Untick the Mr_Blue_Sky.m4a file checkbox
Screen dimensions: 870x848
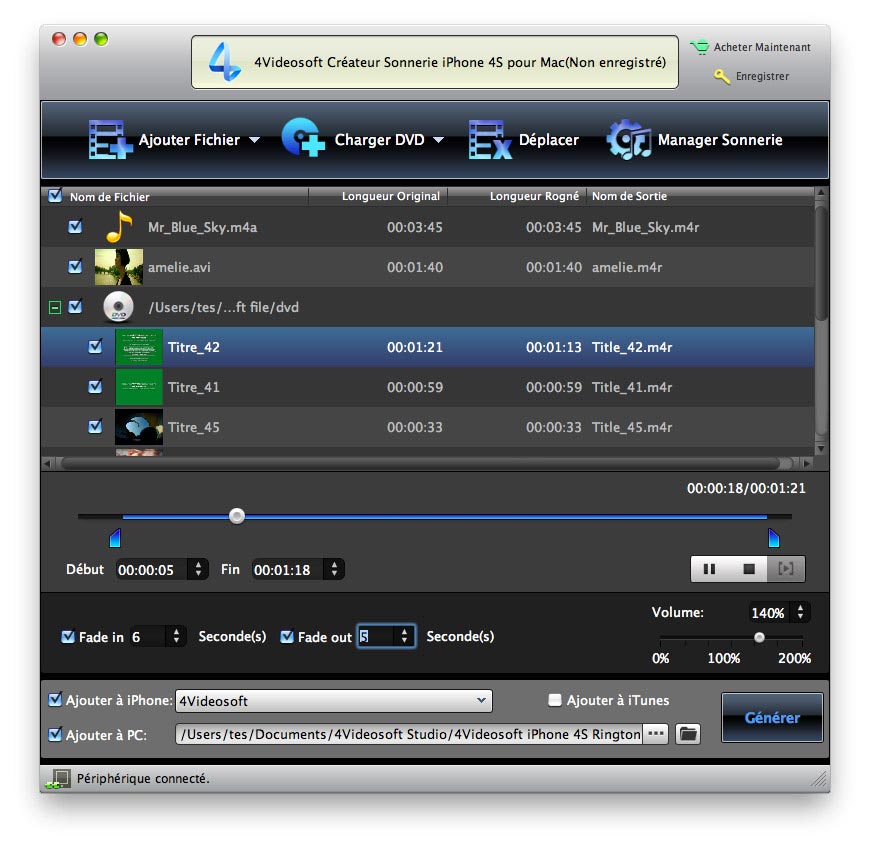75,227
